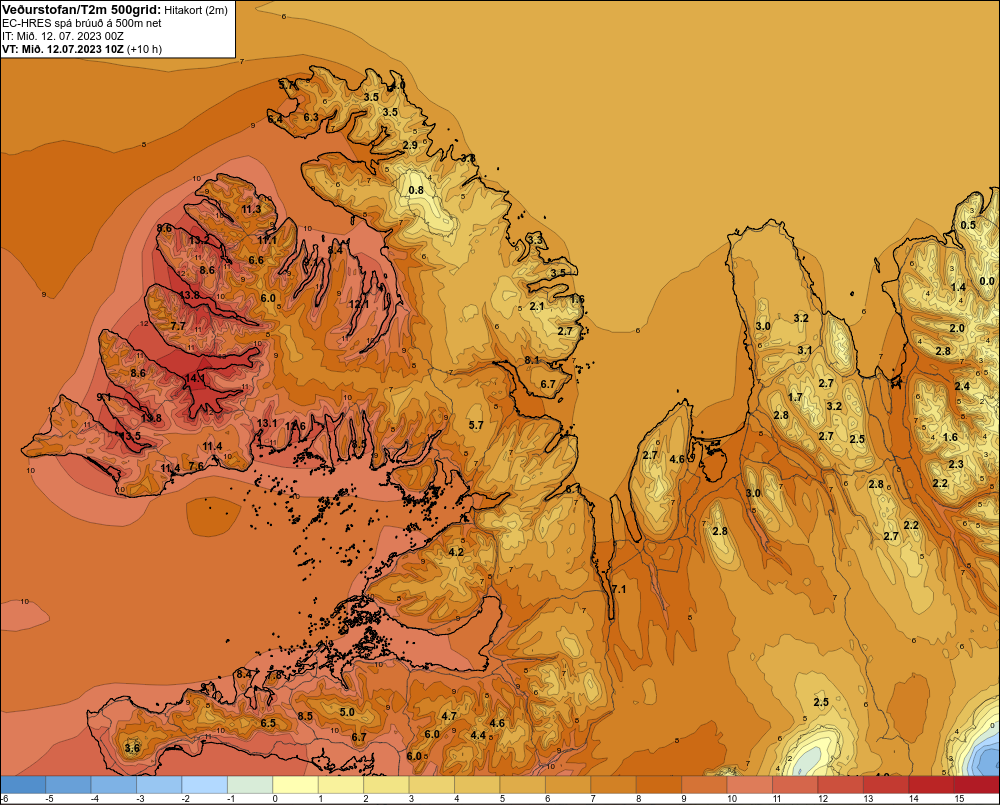Click the valid time 'VT: Mið. 12.07.2023 10Z'

tap(63, 49)
